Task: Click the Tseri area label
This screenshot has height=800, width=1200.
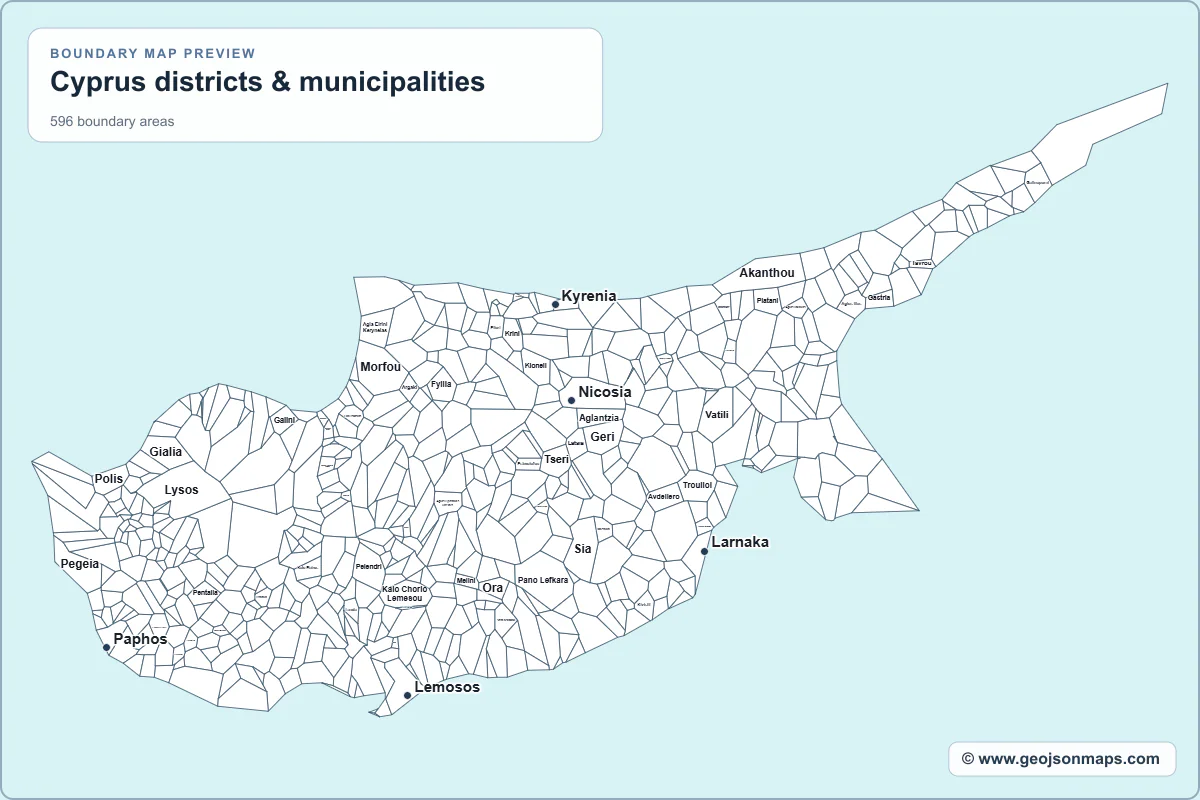Action: 556,460
